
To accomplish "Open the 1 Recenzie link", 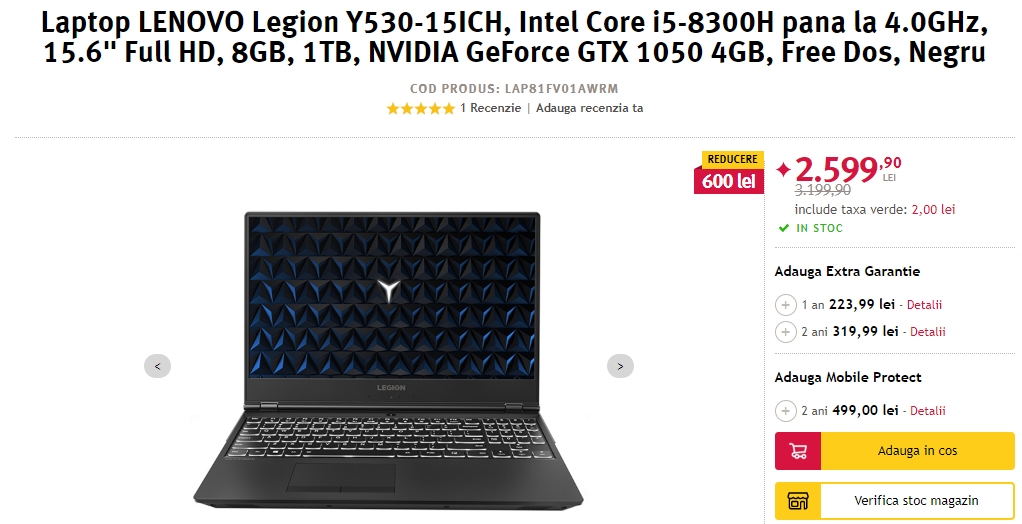I will point(490,108).
